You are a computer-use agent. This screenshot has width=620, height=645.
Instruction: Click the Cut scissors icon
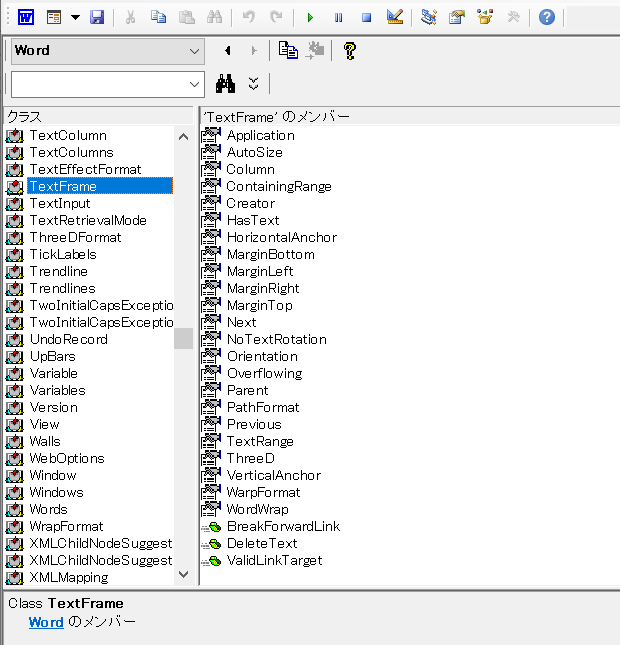[130, 17]
